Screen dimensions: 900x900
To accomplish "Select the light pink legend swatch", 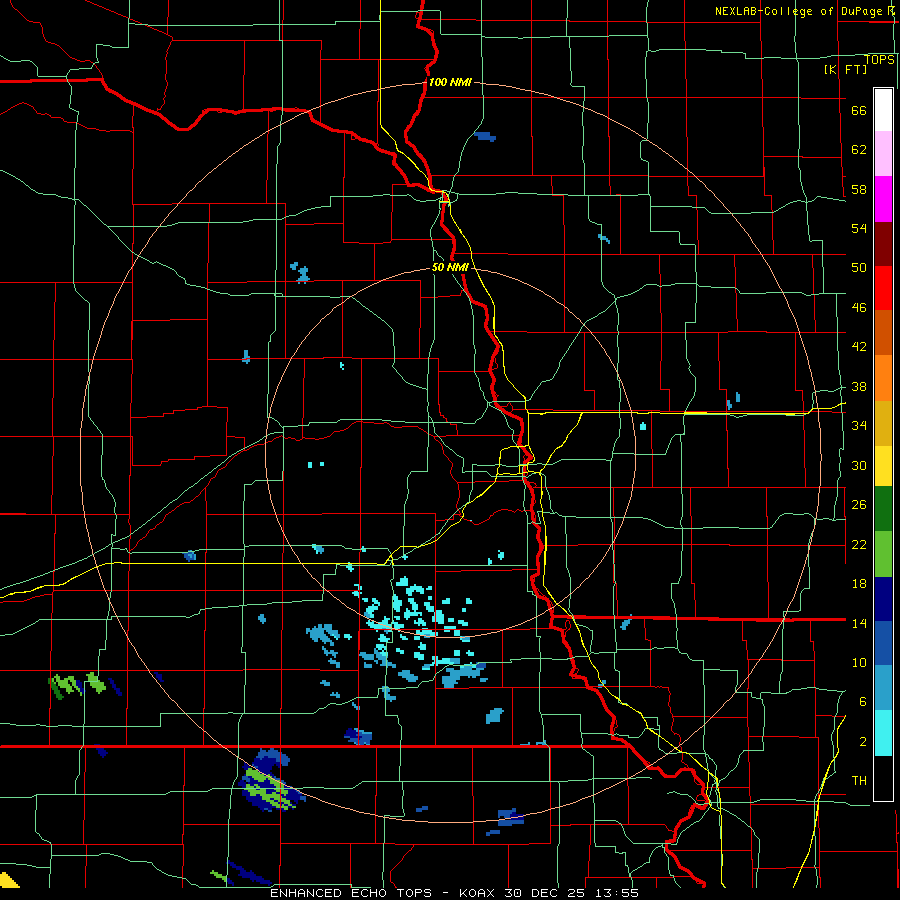I will click(883, 154).
